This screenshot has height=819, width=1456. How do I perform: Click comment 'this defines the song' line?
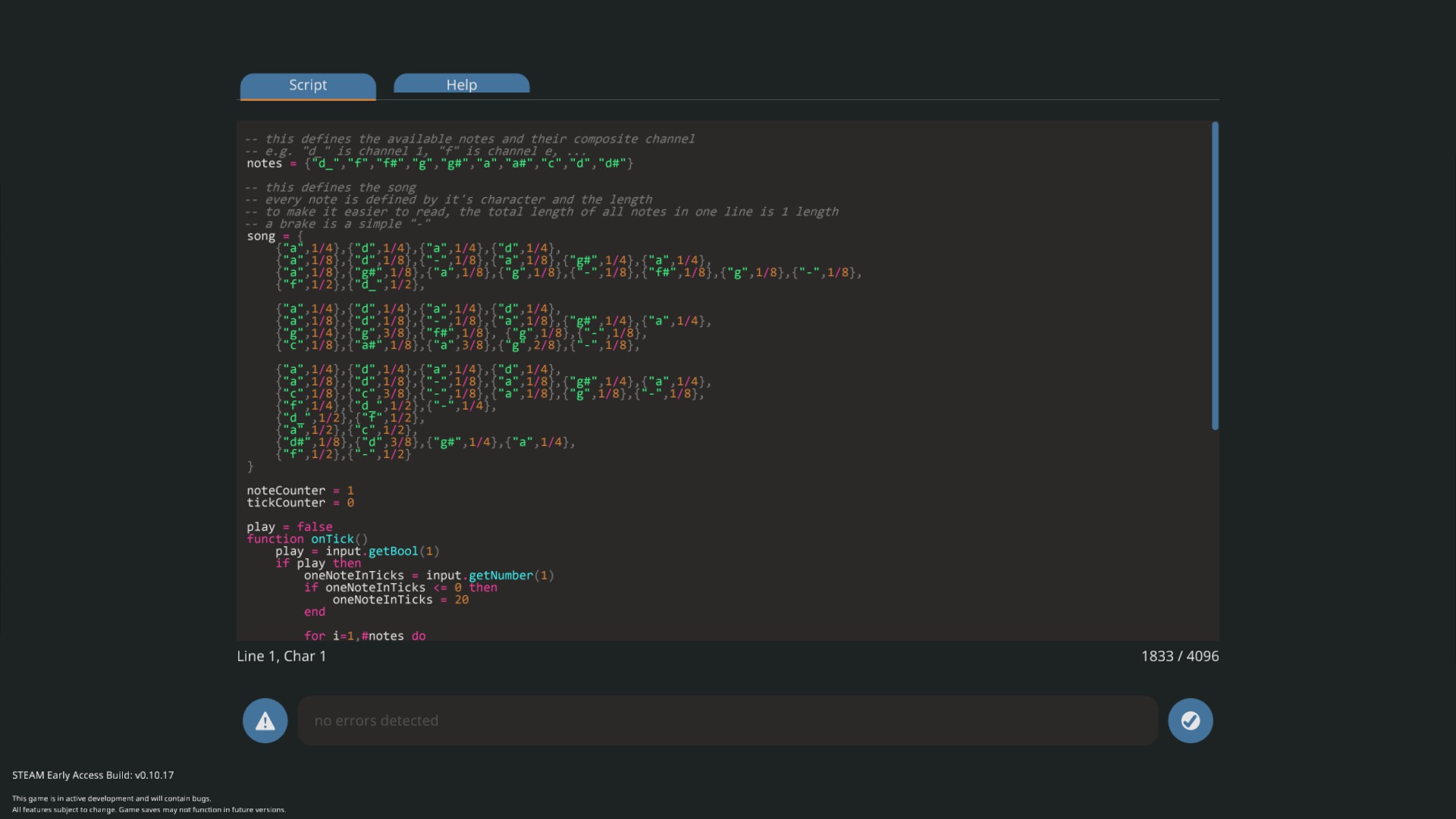coord(330,187)
